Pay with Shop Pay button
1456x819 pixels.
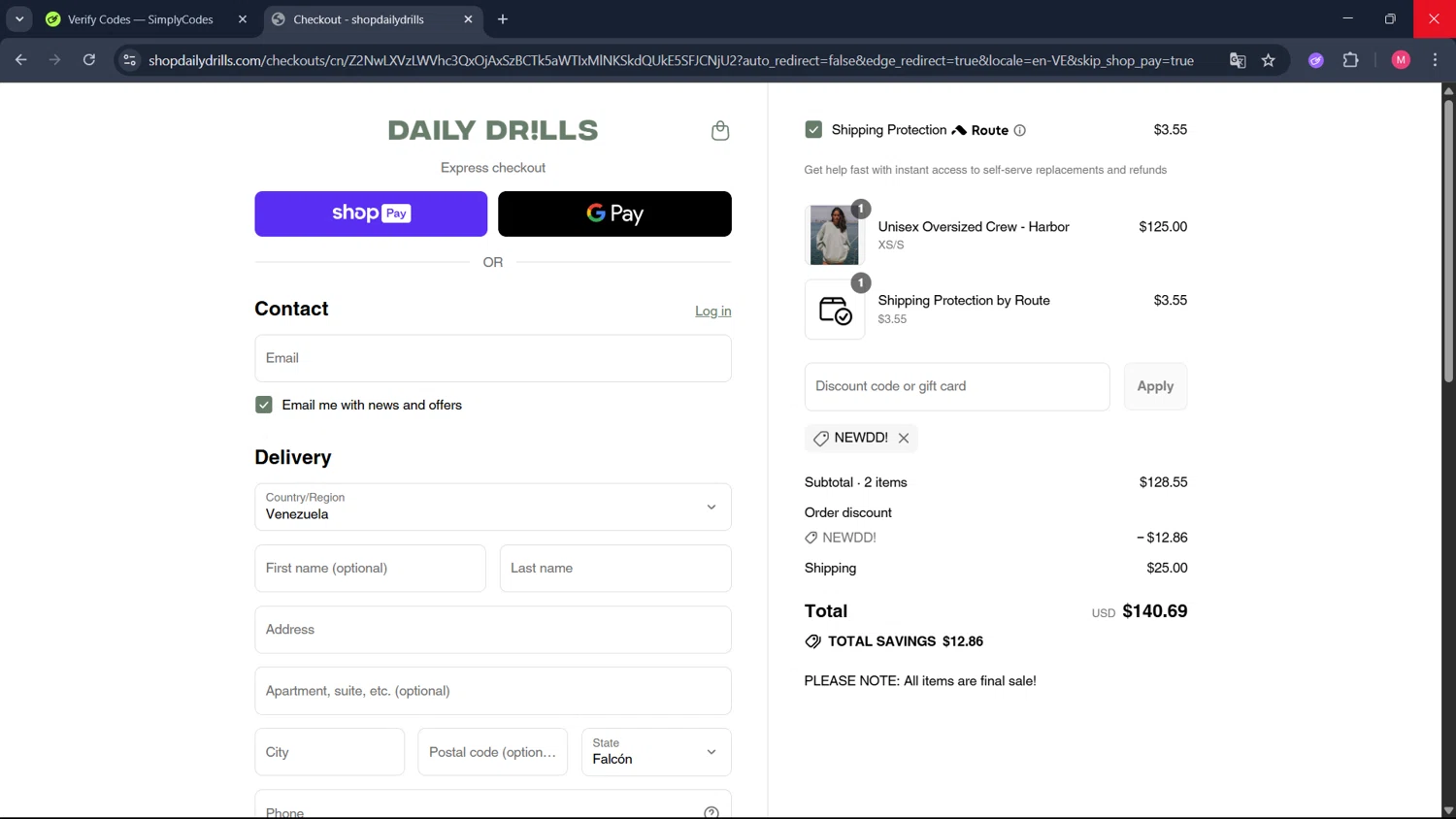371,213
